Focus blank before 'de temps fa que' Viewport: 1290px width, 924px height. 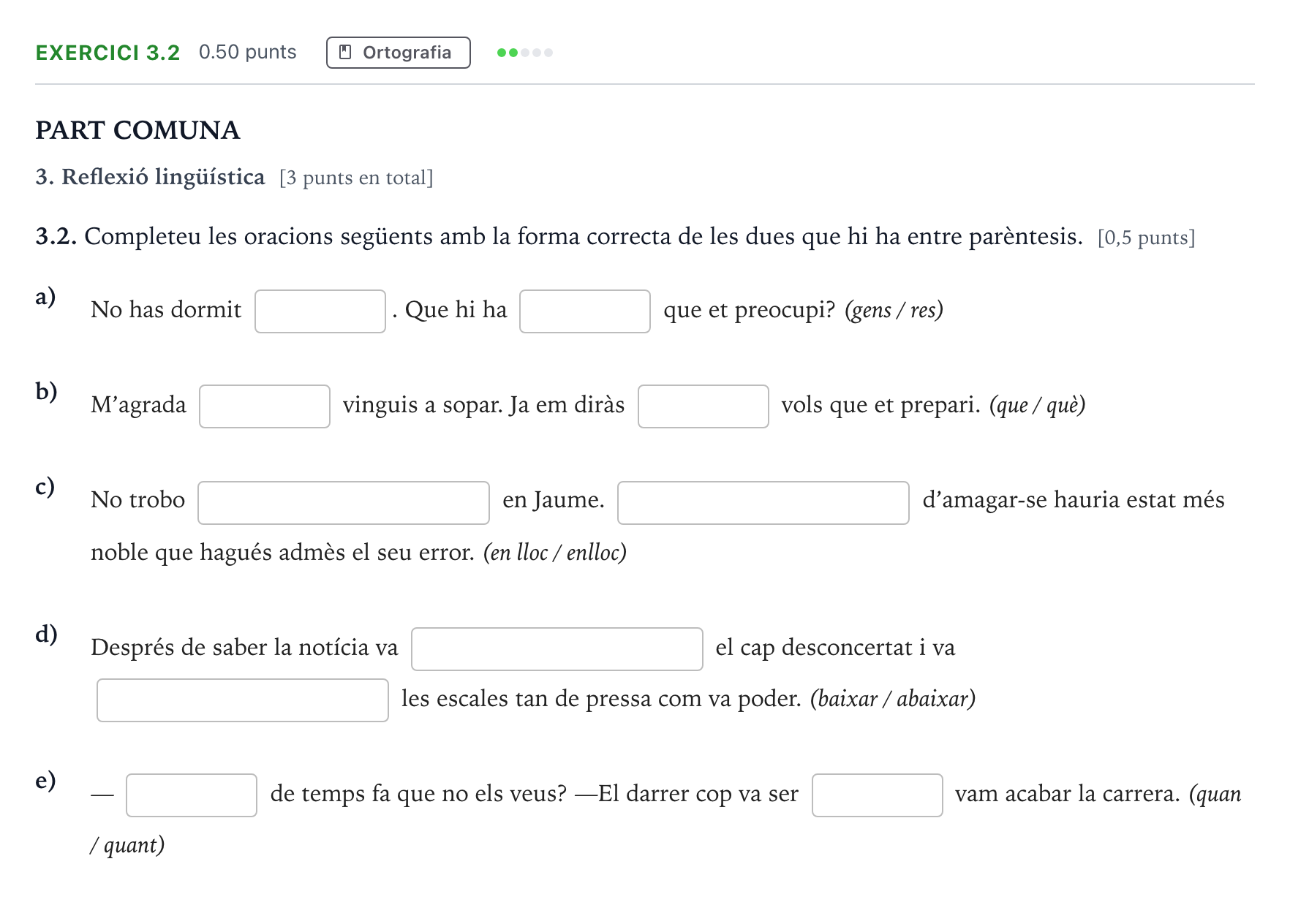(x=192, y=795)
